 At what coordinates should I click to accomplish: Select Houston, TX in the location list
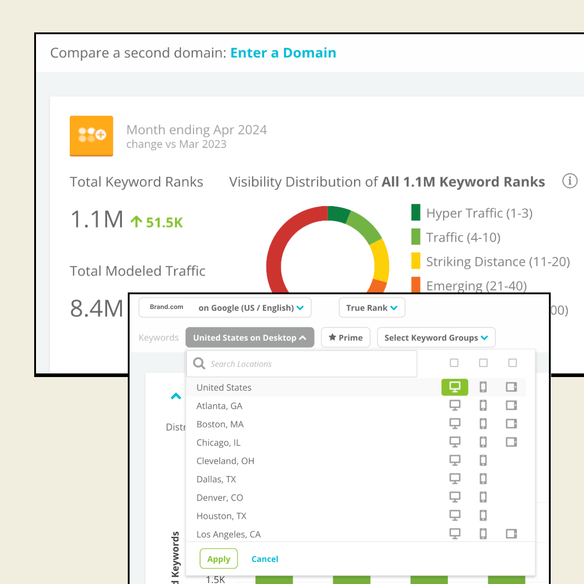click(221, 516)
